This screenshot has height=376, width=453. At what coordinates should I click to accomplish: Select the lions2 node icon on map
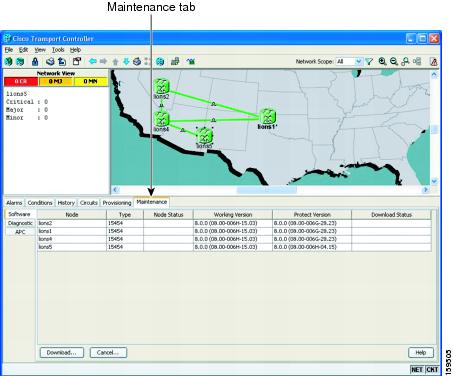161,86
